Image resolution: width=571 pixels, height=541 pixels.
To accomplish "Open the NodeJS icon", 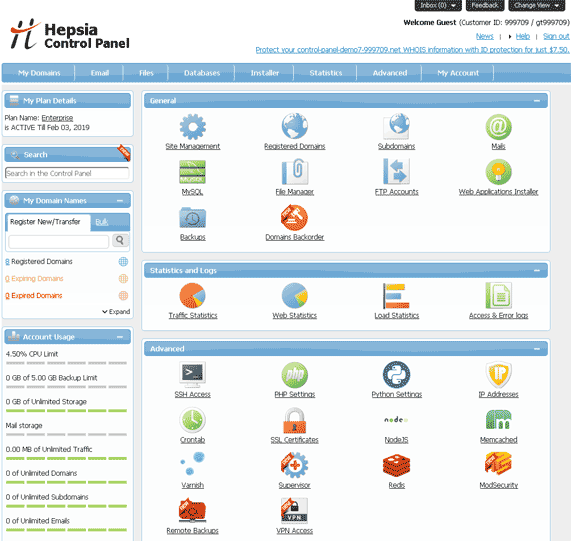I will tap(397, 420).
